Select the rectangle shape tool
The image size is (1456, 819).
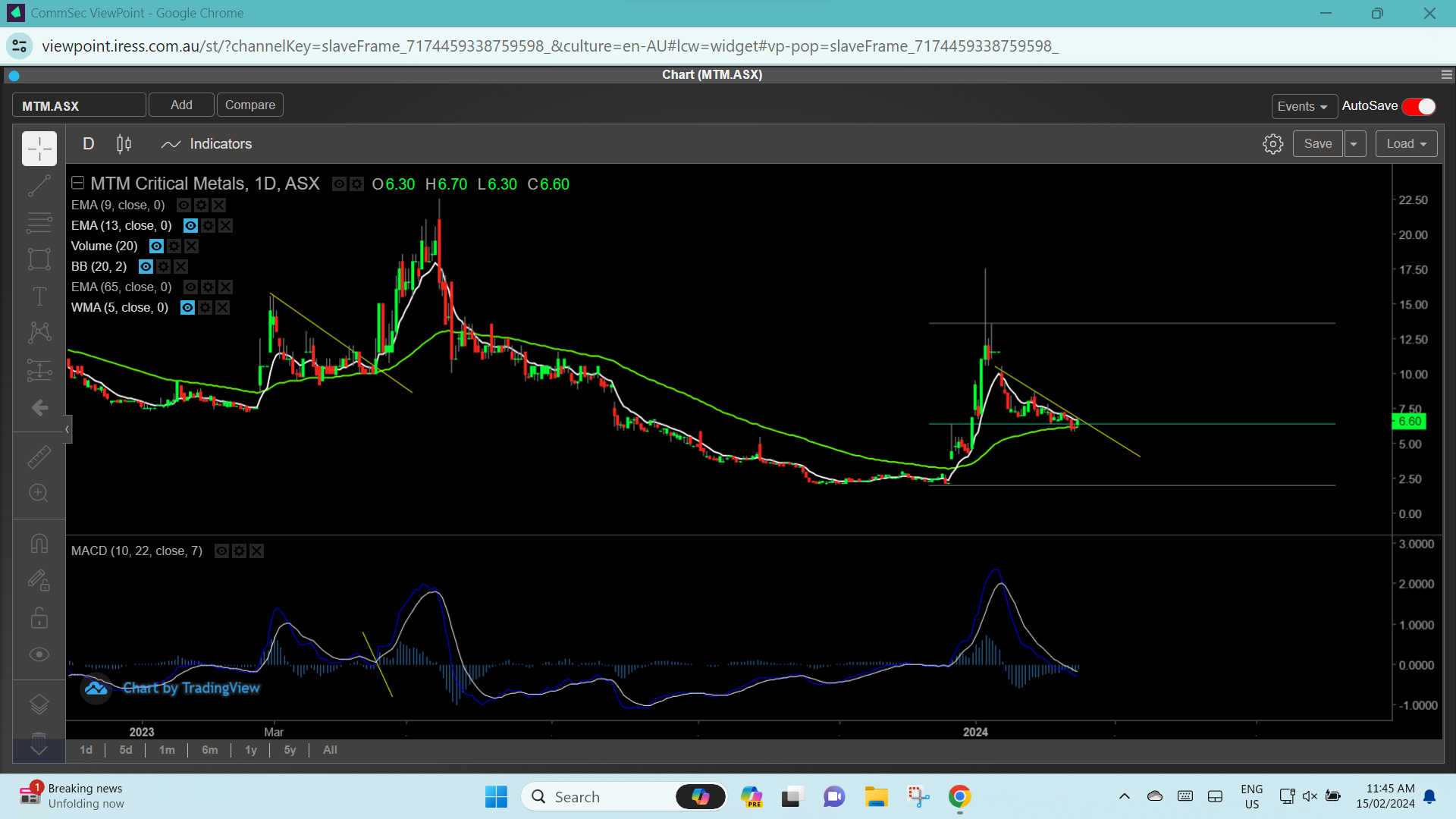pos(39,259)
